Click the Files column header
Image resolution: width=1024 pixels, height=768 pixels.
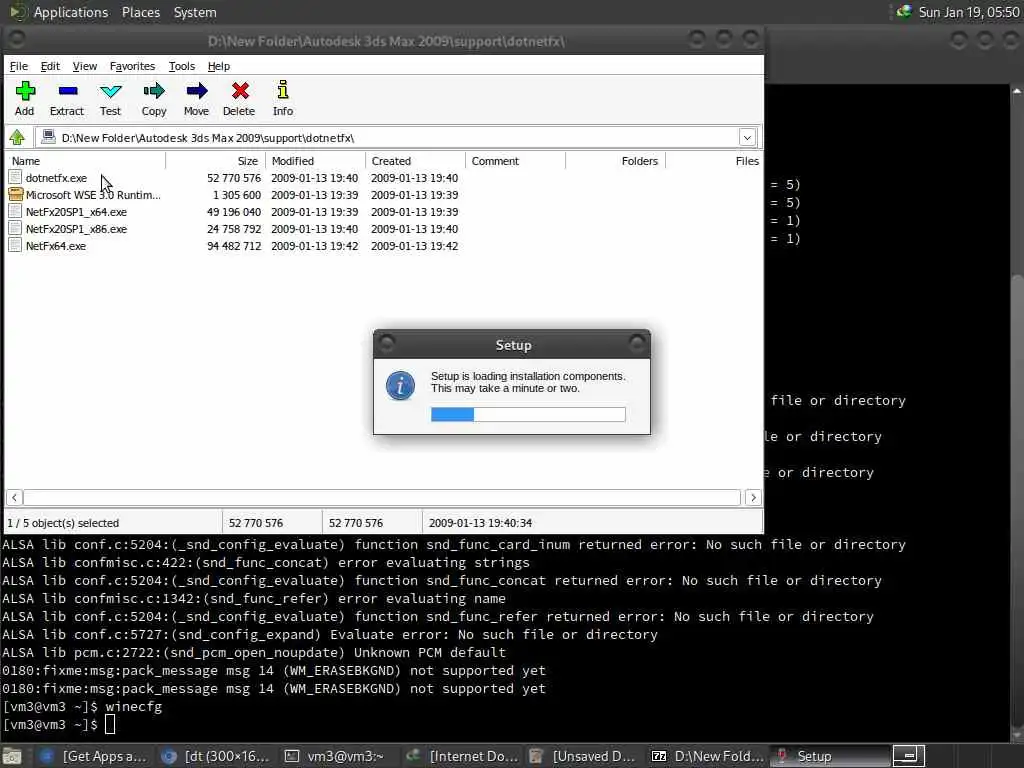[x=714, y=161]
